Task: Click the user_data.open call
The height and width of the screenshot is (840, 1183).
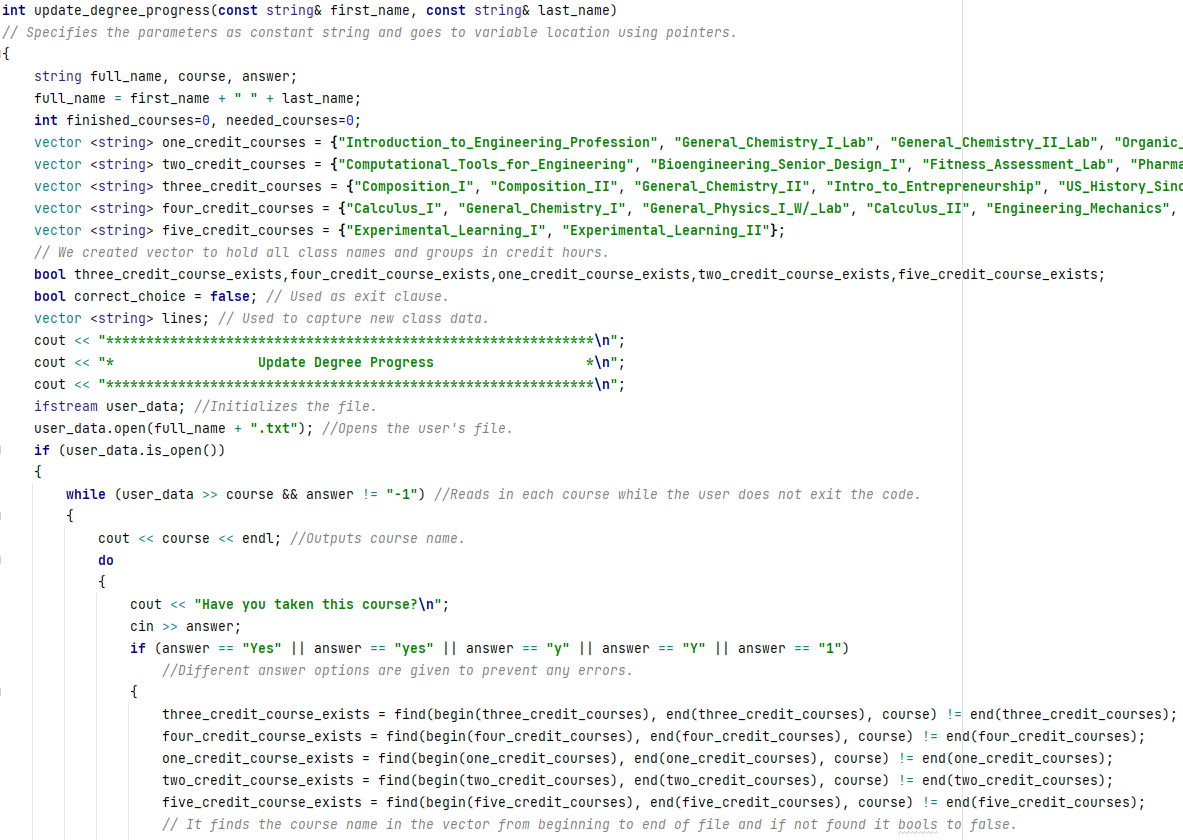Action: point(174,428)
